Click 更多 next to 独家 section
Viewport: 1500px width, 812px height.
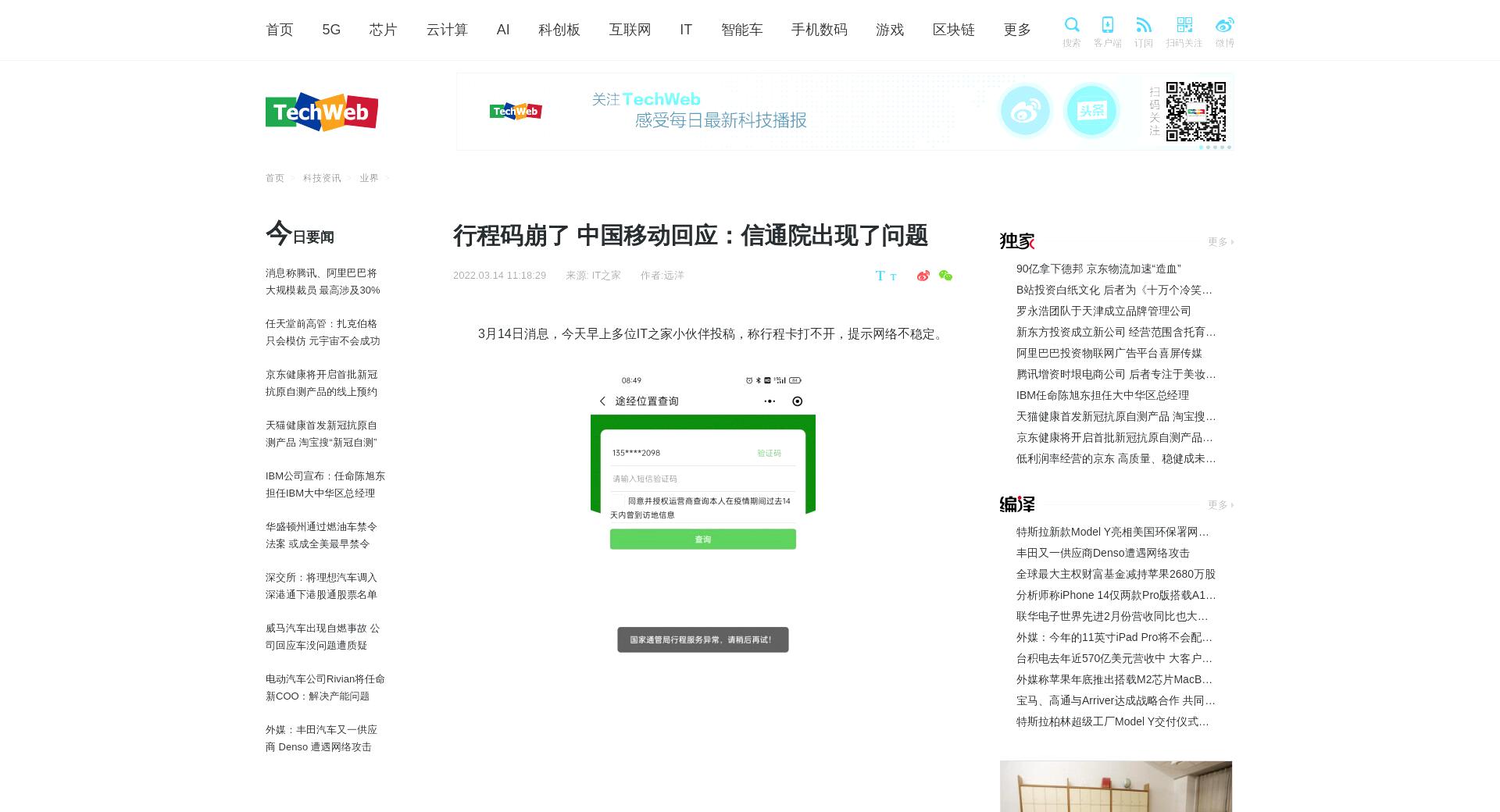tap(1220, 242)
